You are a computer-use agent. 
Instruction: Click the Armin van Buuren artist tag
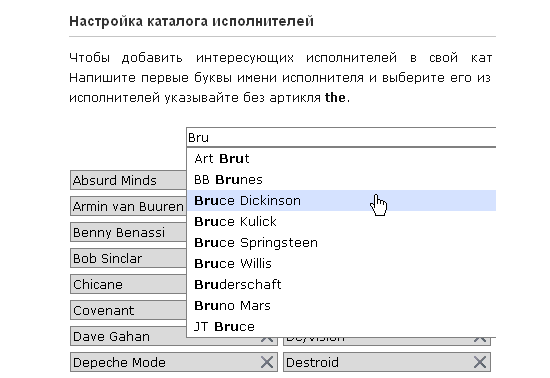coord(128,207)
